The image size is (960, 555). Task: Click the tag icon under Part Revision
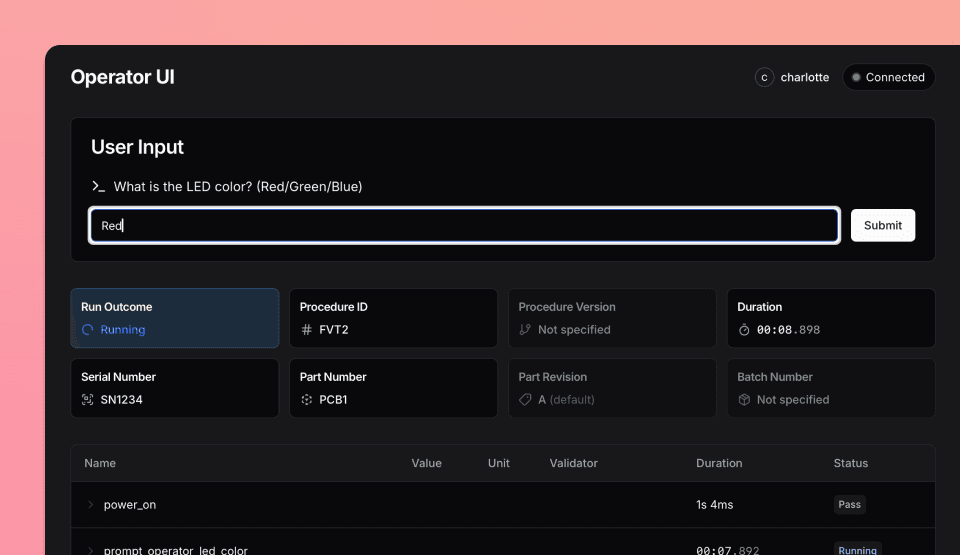click(525, 399)
